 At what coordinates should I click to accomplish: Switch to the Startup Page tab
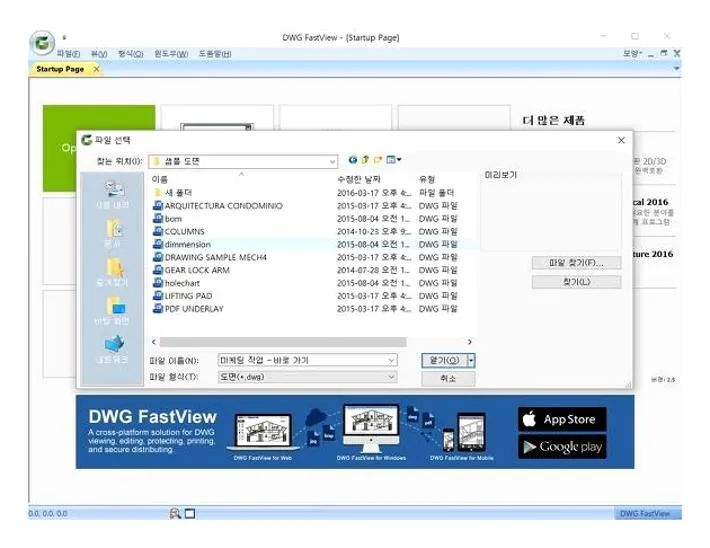pyautogui.click(x=60, y=69)
